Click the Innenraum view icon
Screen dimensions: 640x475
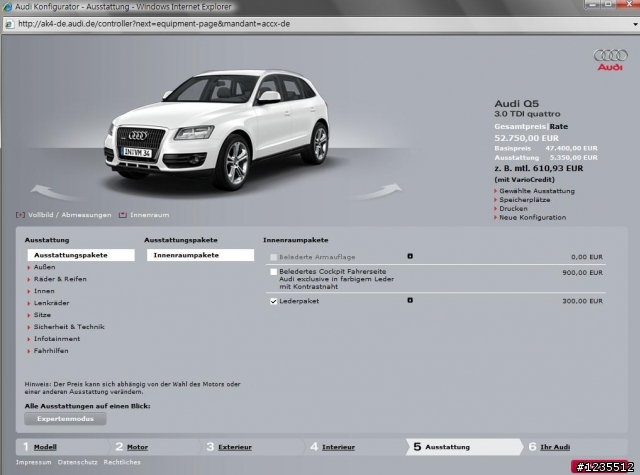[x=122, y=215]
